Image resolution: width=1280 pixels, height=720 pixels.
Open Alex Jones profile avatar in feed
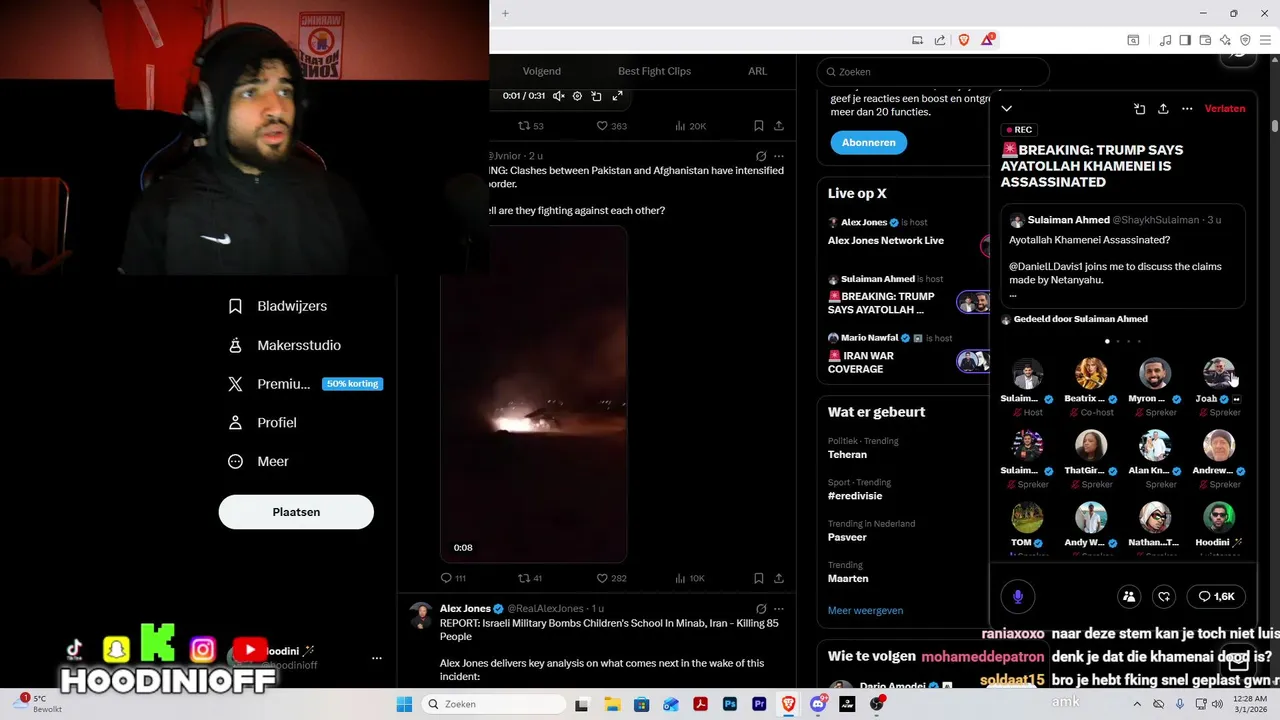click(x=421, y=615)
